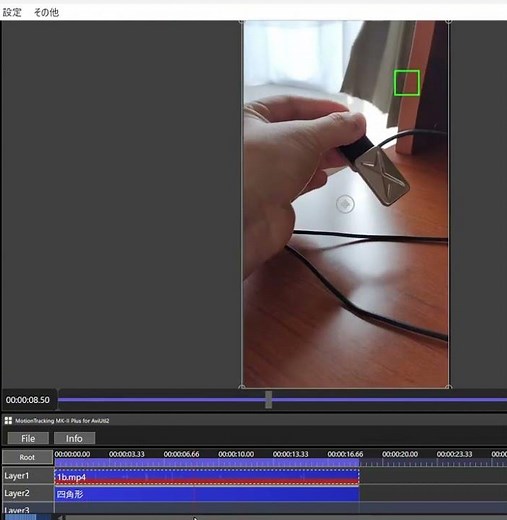
Task: Click the 00:00:03.33 mark on the timeline ruler
Action: pos(127,454)
